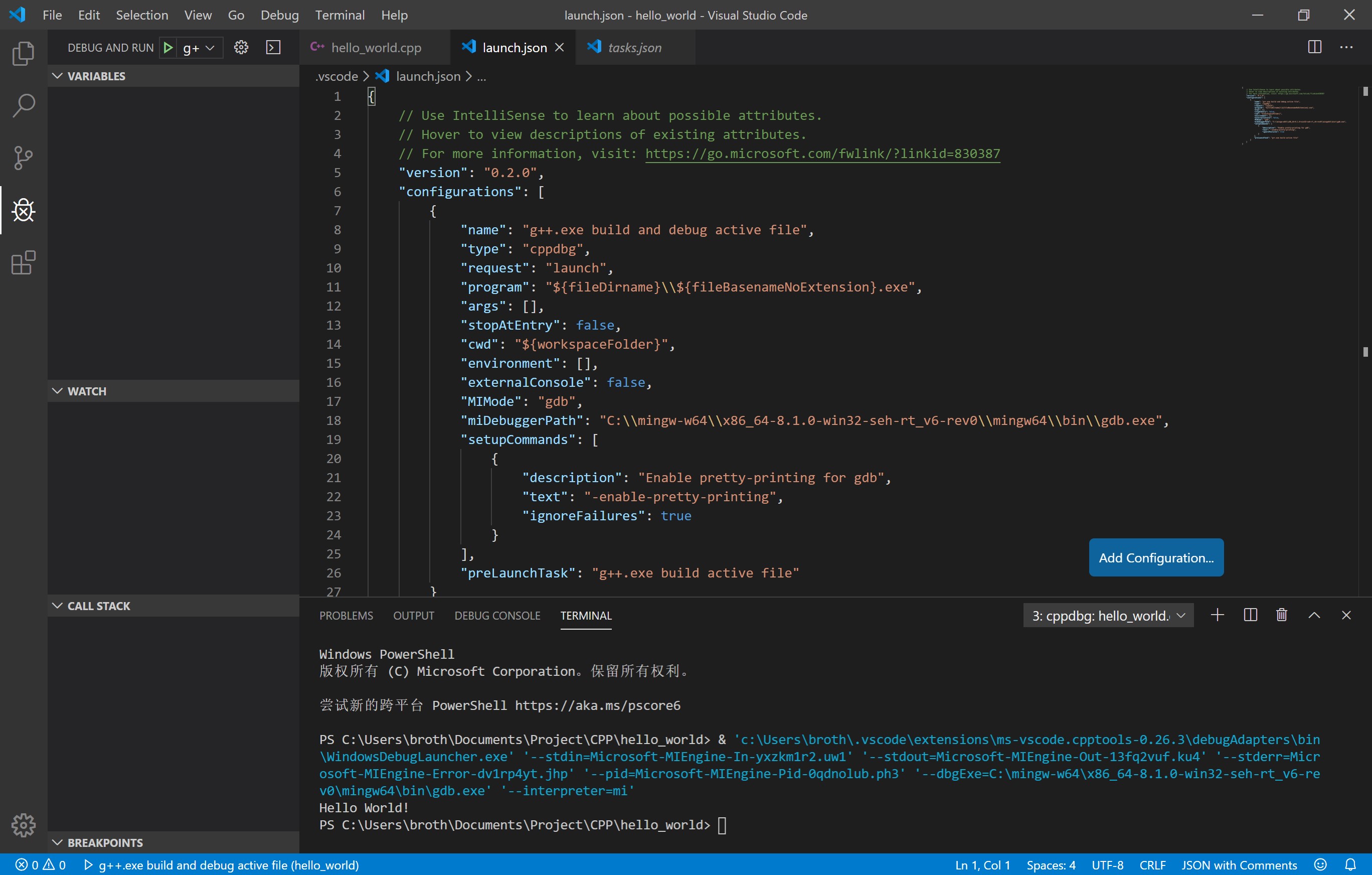Open the Explorer view in activity bar
Screen dimensions: 1372x875
coord(24,54)
